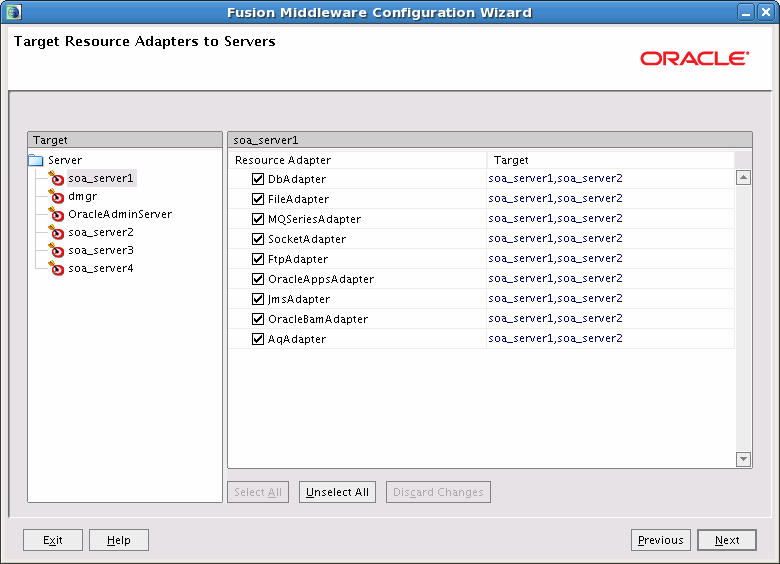Click the scrollbar up arrow
Viewport: 780px width, 564px height.
[x=743, y=178]
